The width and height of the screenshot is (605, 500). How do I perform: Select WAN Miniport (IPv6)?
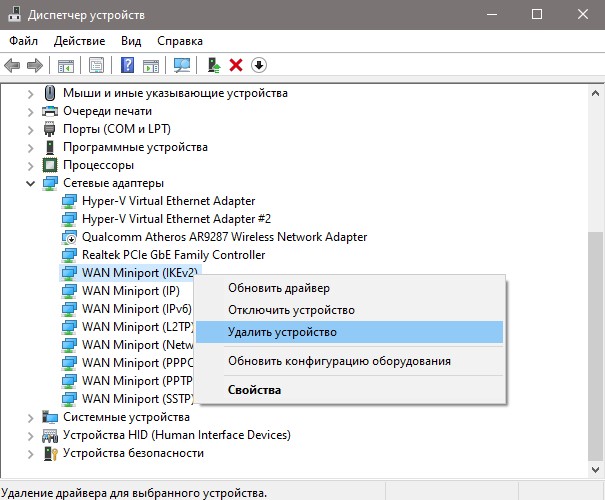(137, 309)
